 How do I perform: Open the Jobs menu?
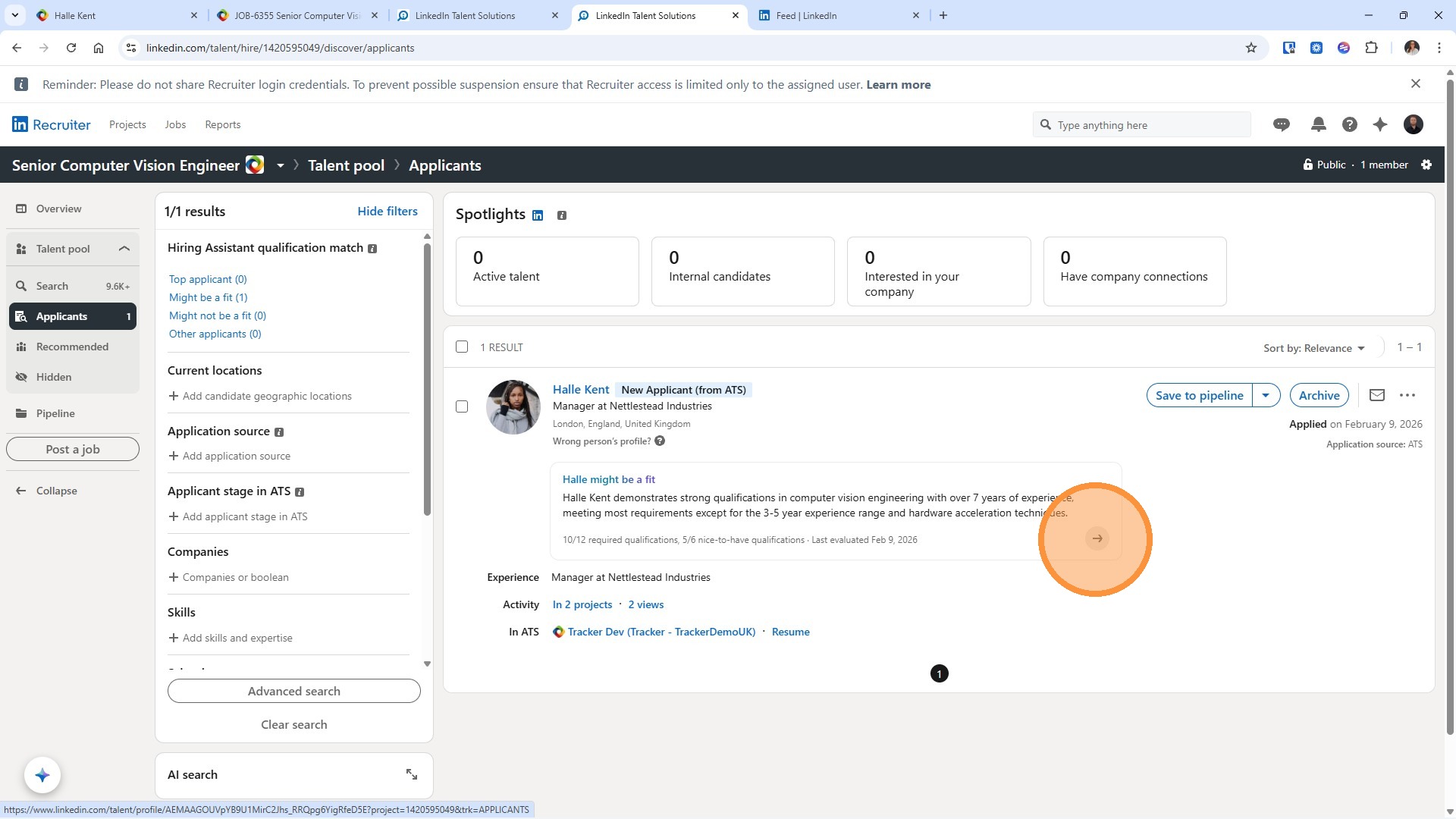tap(175, 124)
